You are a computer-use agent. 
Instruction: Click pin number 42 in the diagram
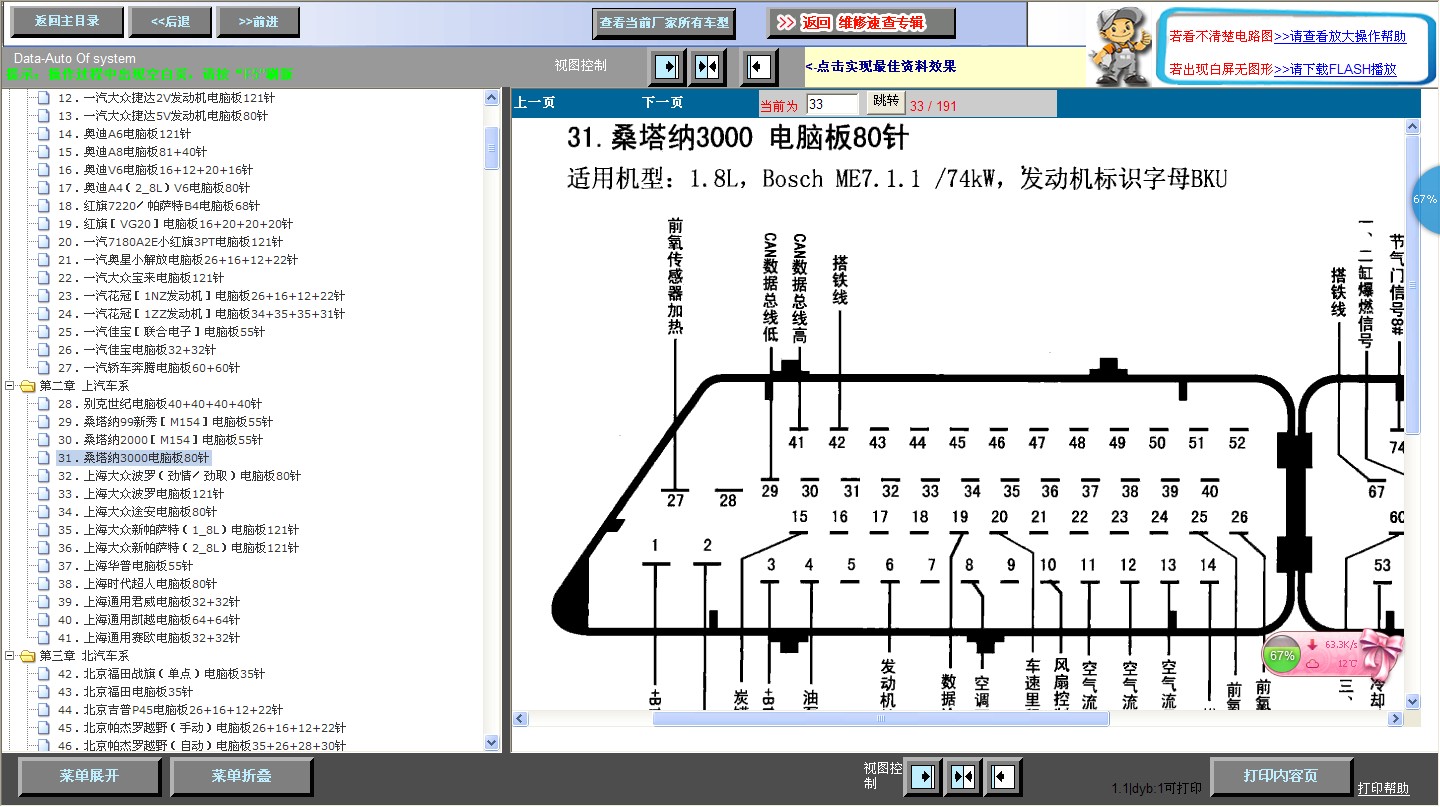pyautogui.click(x=838, y=442)
